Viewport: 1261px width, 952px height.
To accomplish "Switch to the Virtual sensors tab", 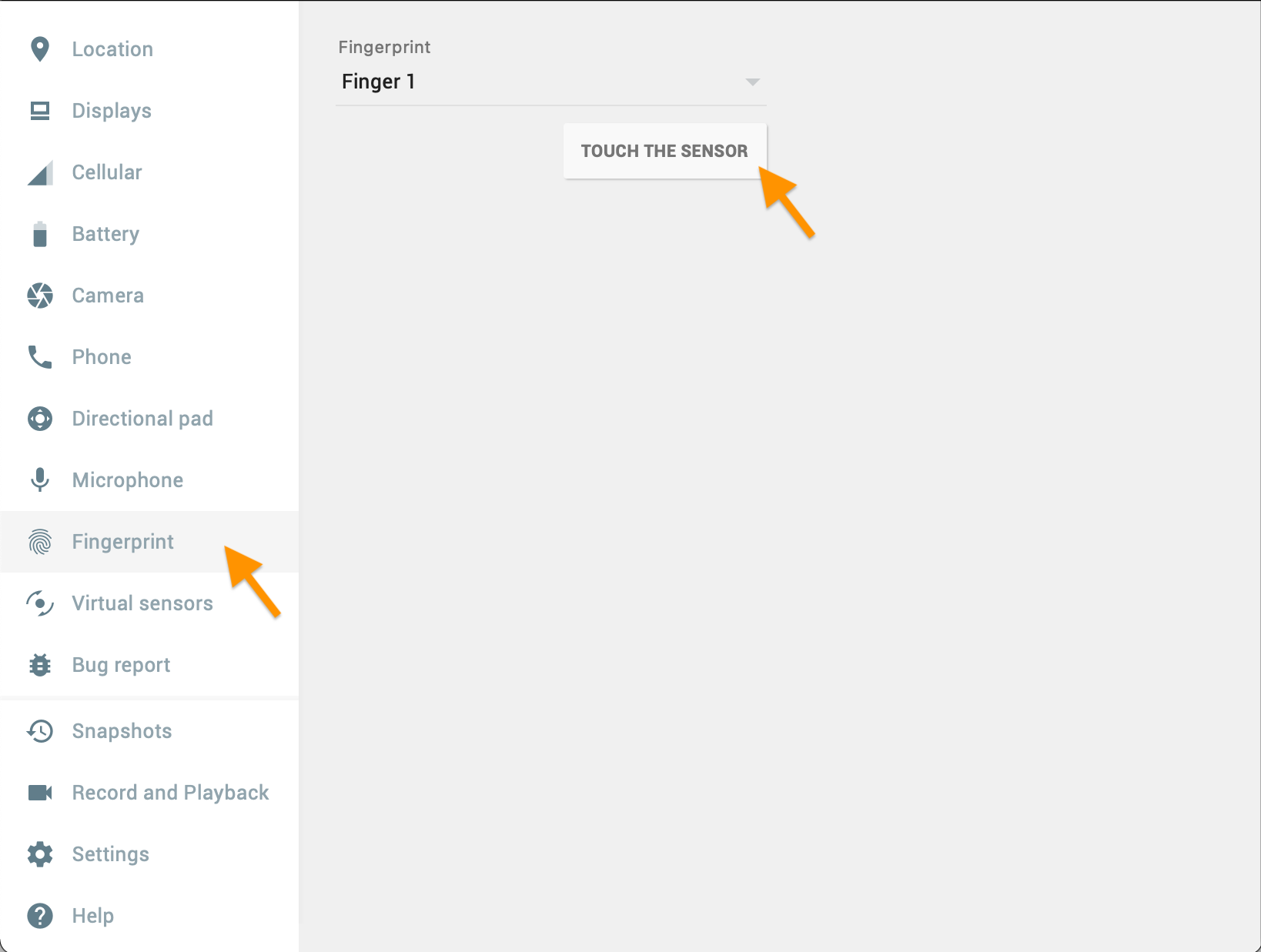I will 142,603.
